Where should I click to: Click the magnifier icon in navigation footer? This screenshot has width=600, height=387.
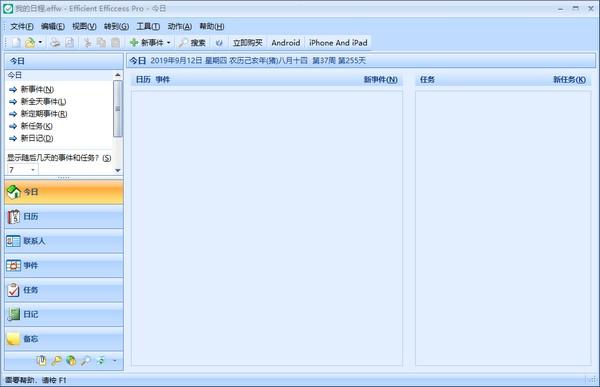pyautogui.click(x=86, y=361)
